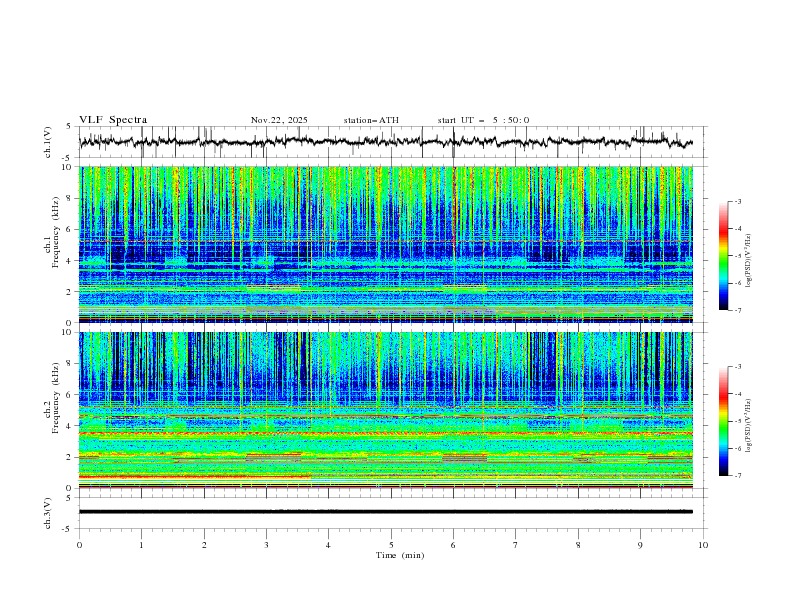Click the "4" kHz tick of the ch.1 spectrogram
Viewport: 792px width, 612px height.
click(x=70, y=261)
